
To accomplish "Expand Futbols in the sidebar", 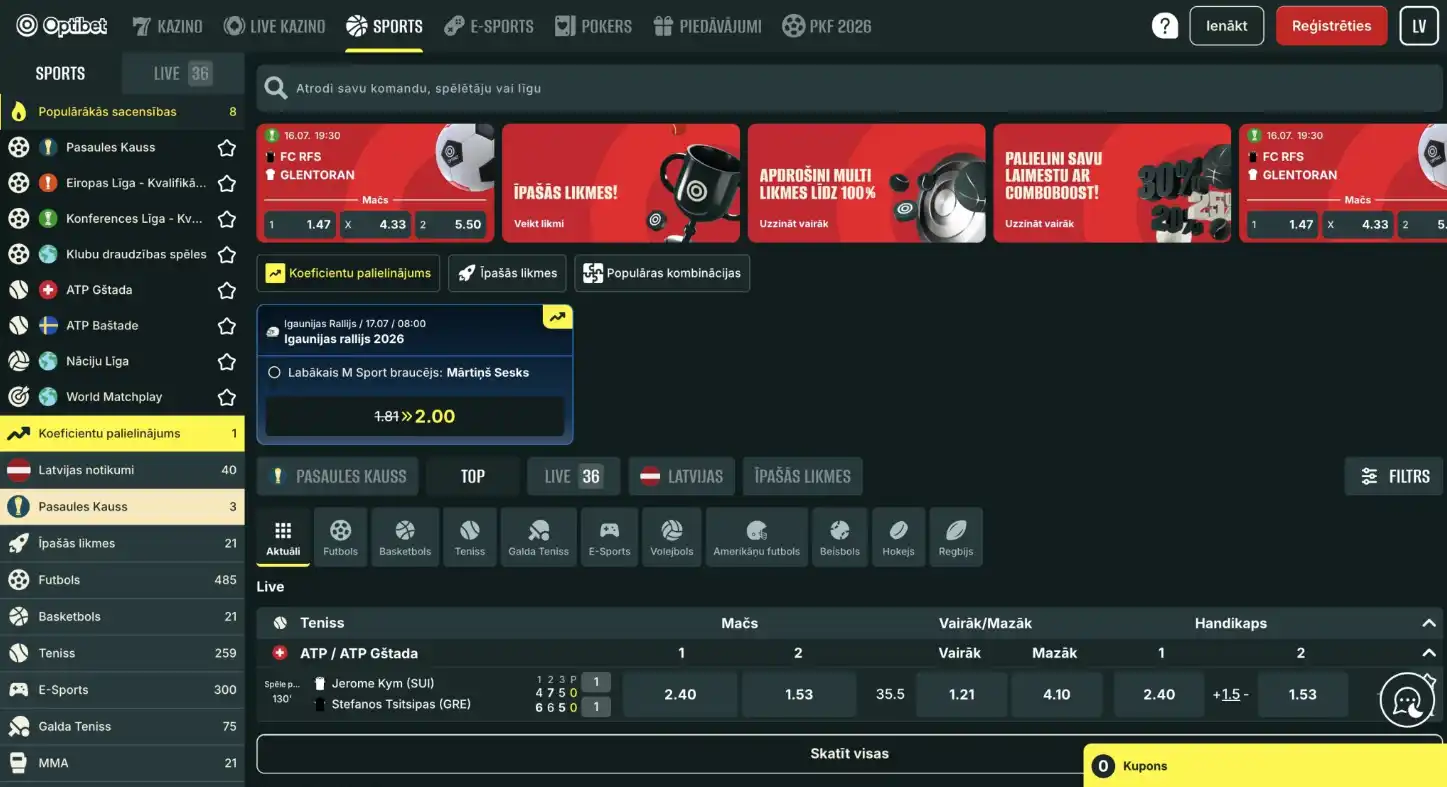I will pos(122,580).
